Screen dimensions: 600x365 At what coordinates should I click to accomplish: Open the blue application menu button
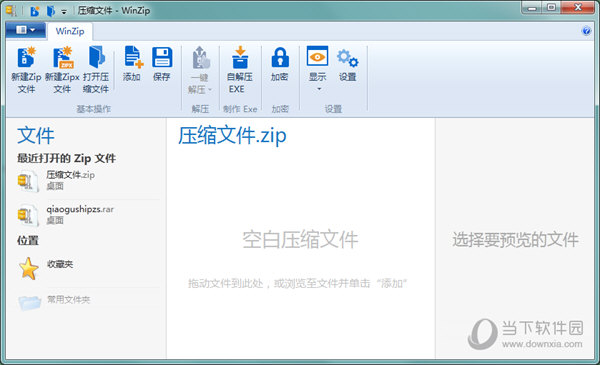[26, 30]
